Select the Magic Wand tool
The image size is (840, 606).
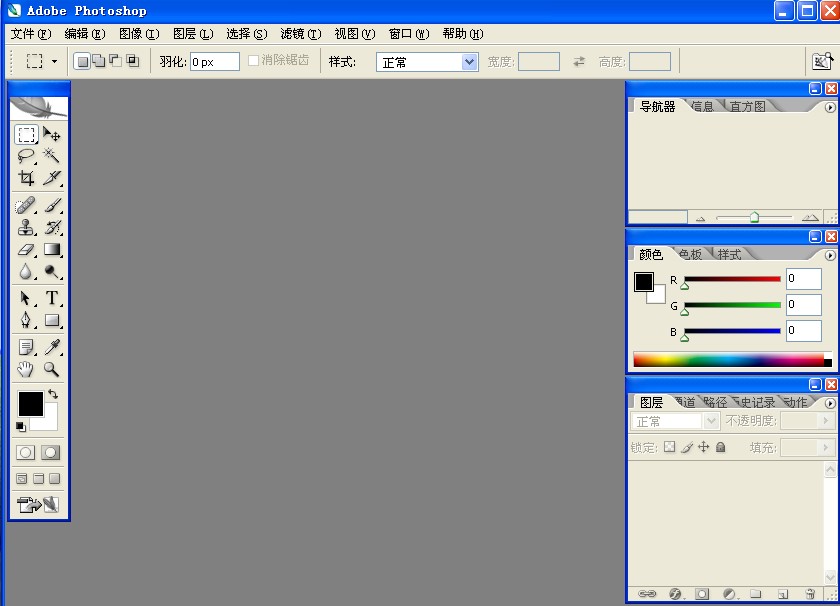51,156
